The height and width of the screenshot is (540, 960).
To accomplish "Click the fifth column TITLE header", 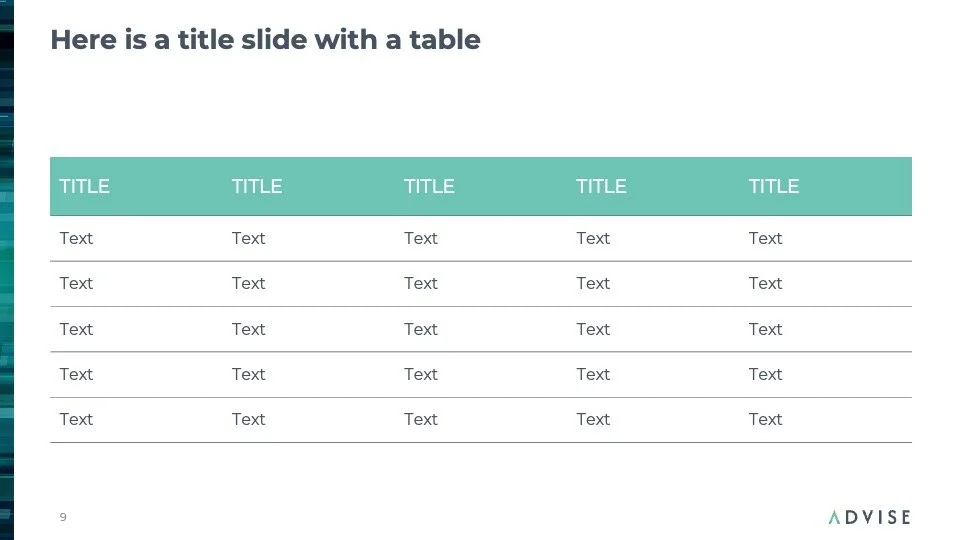I will 774,186.
